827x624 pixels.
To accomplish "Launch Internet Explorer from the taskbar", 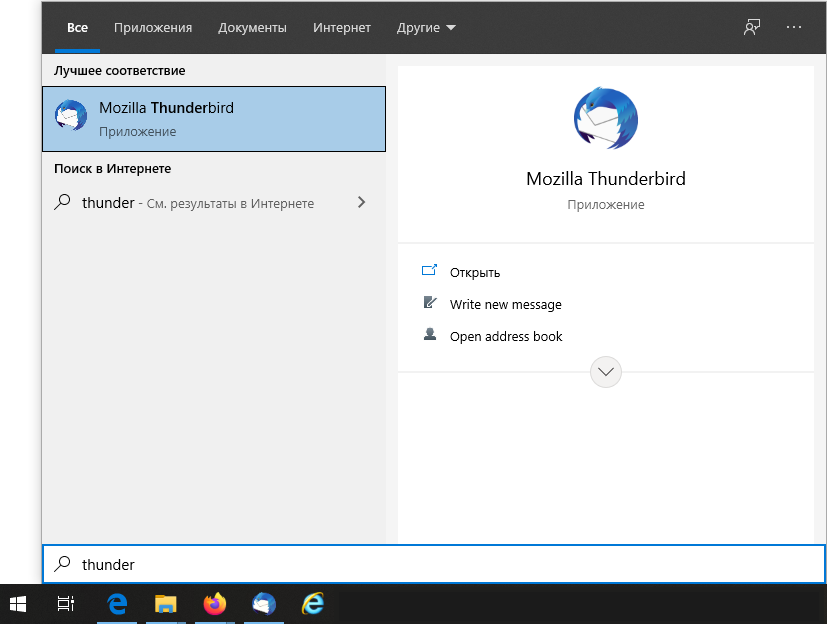I will pyautogui.click(x=313, y=603).
